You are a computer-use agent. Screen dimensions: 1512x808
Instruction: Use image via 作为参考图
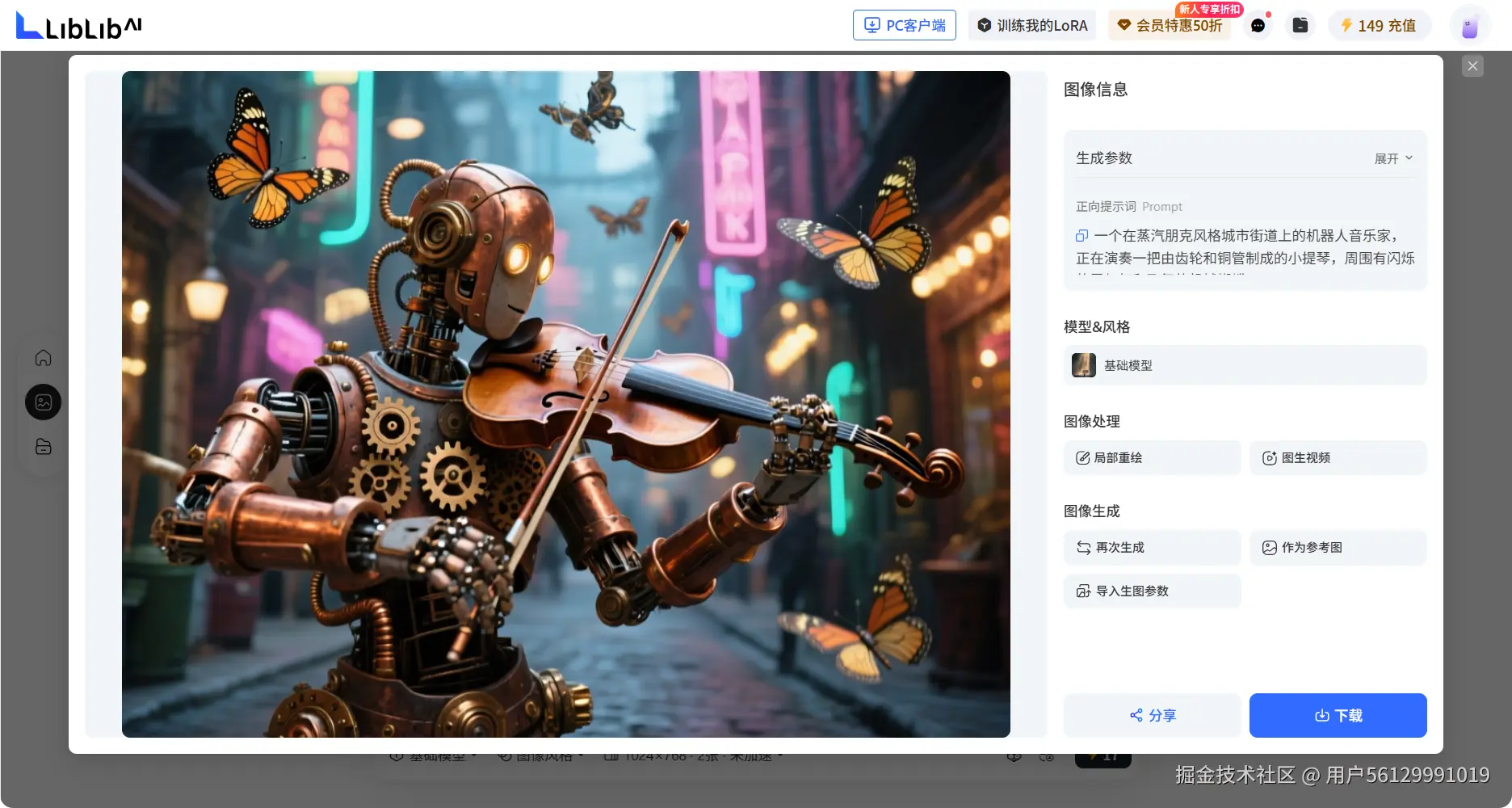tap(1338, 547)
